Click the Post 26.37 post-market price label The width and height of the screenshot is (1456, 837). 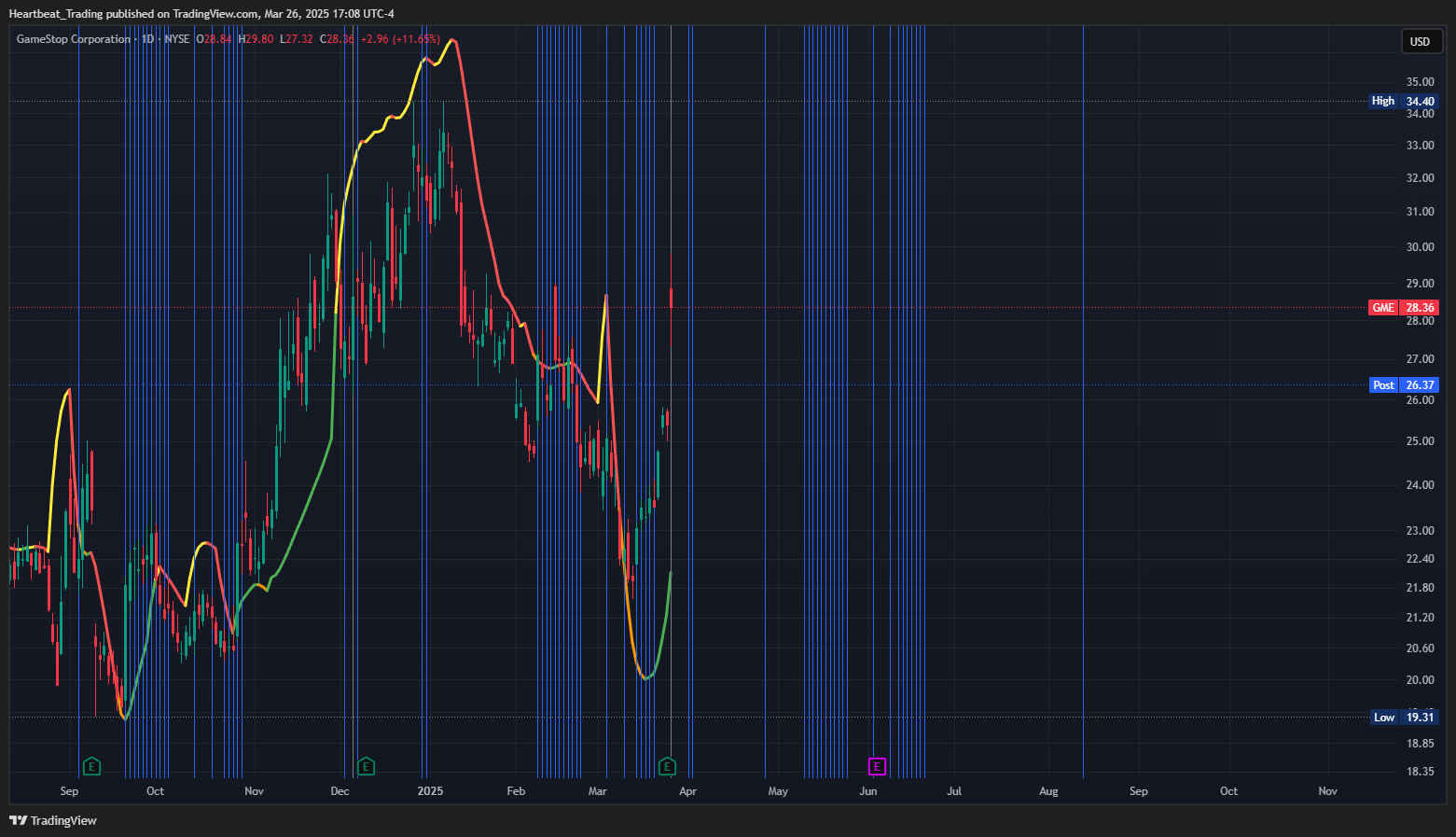[1404, 384]
